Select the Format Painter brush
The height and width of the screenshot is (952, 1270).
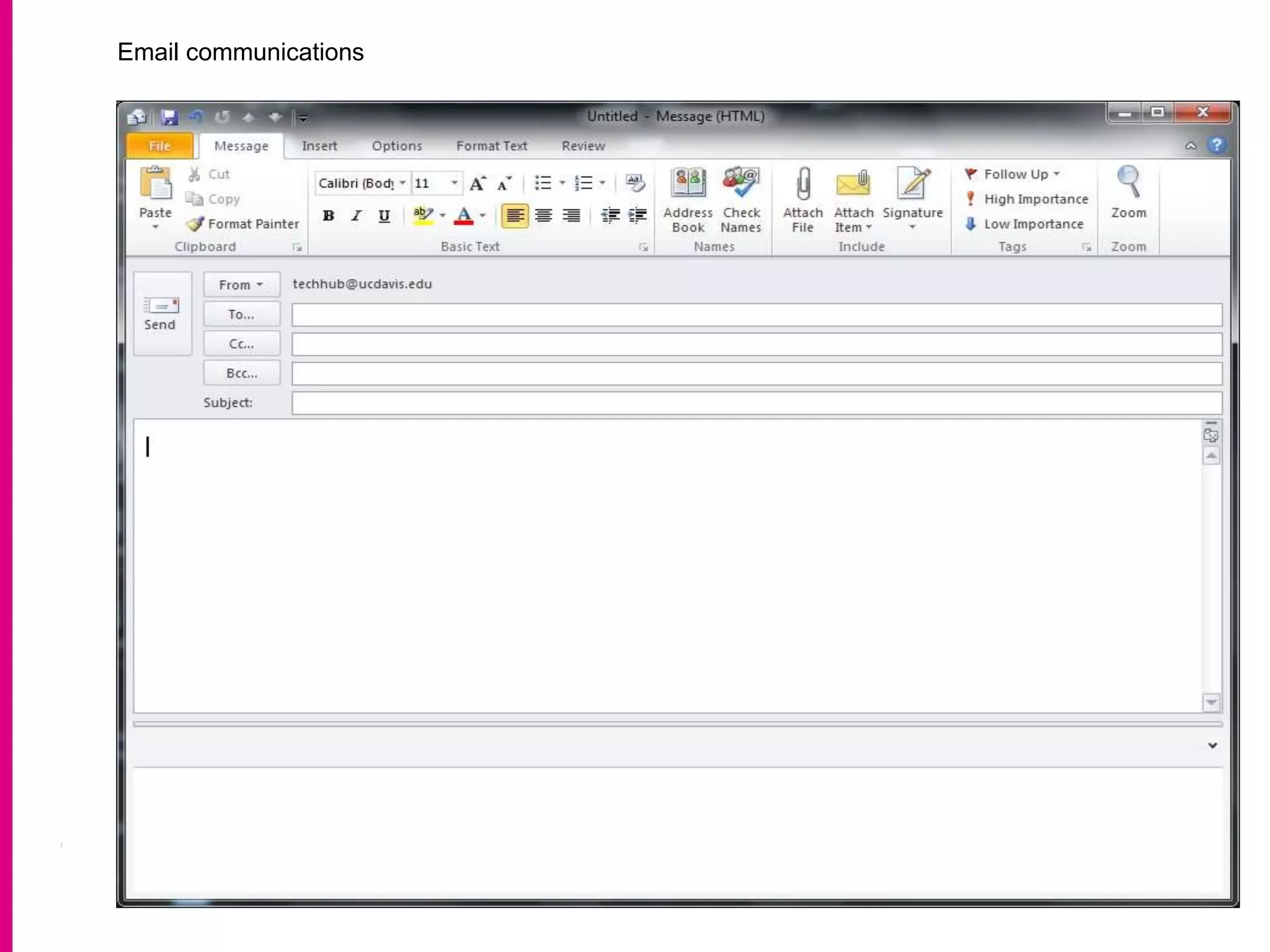pyautogui.click(x=195, y=224)
